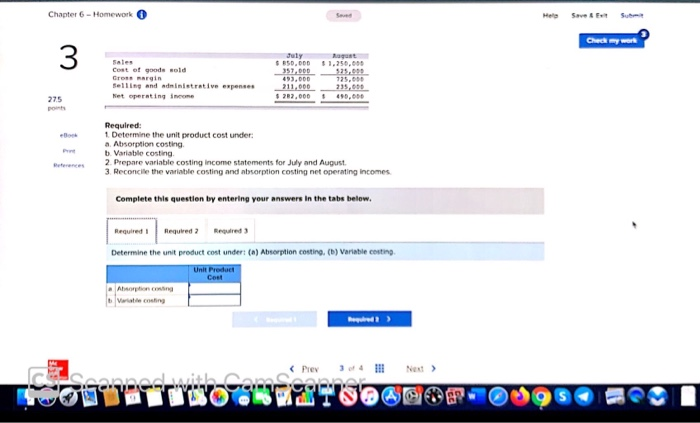
Task: Open Messages in the Dock
Action: click(241, 398)
